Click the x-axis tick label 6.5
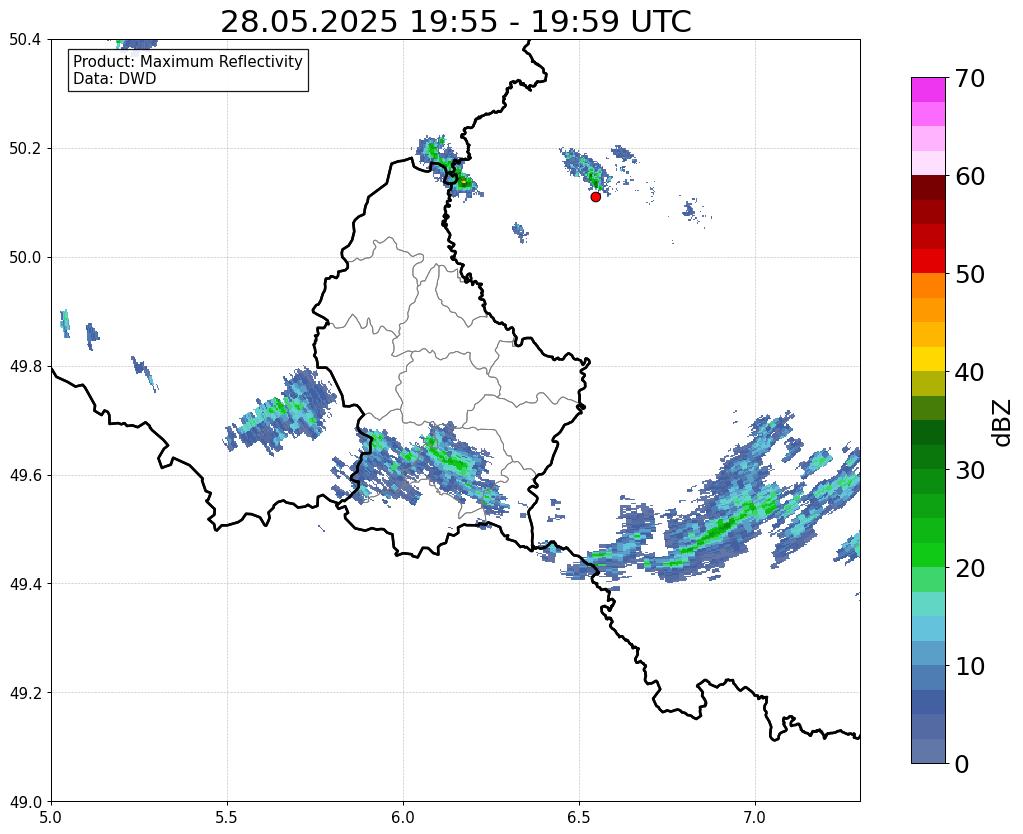Image resolution: width=1023 pixels, height=834 pixels. pos(579,817)
